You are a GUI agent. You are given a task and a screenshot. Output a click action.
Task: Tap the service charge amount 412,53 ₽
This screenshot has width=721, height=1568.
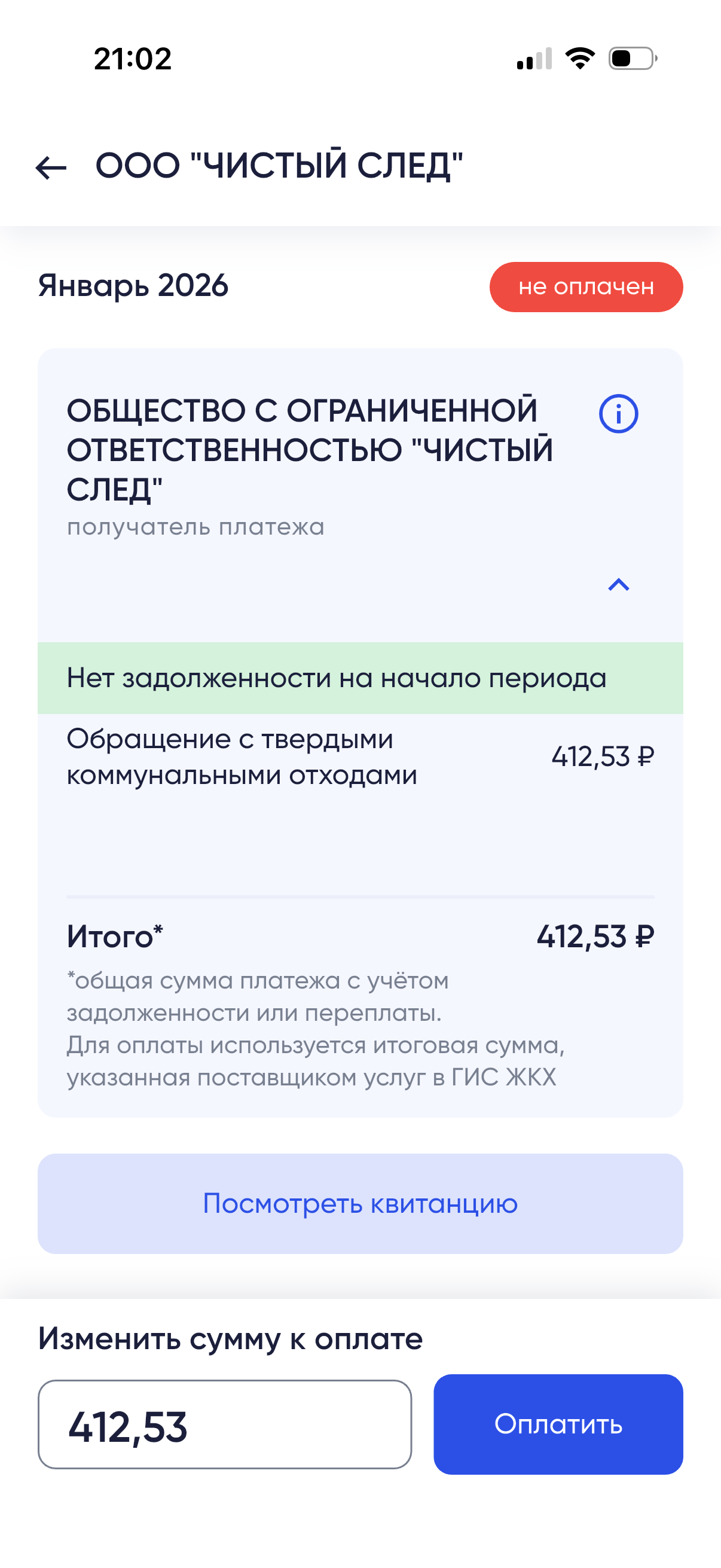[x=603, y=756]
